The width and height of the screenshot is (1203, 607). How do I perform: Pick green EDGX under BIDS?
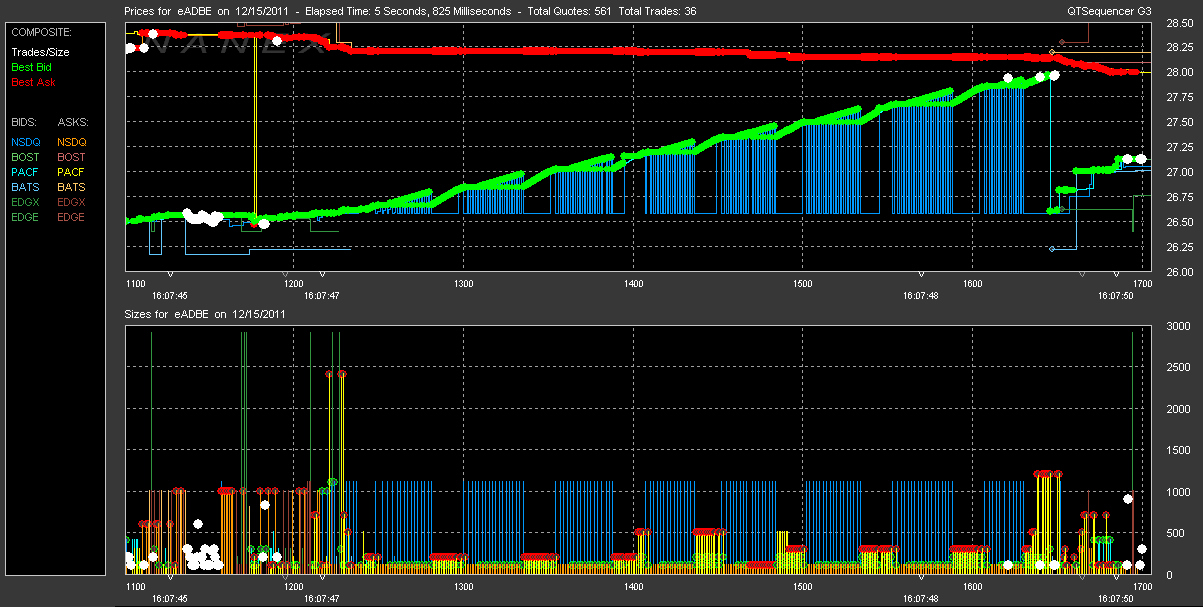(x=26, y=202)
